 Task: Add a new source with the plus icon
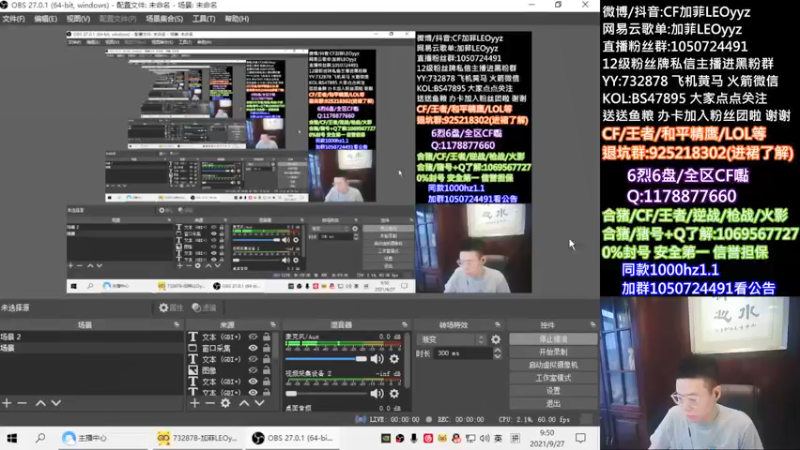pos(195,403)
